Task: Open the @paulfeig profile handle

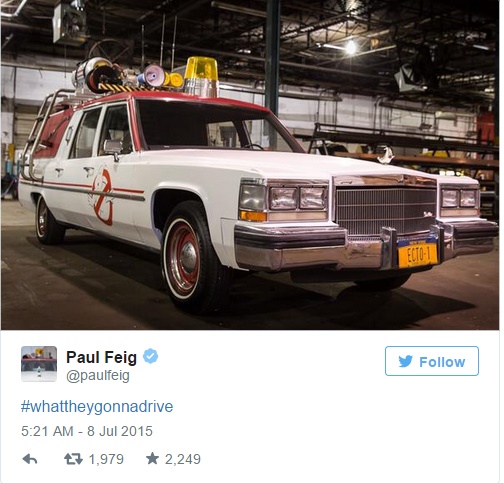Action: (x=98, y=376)
